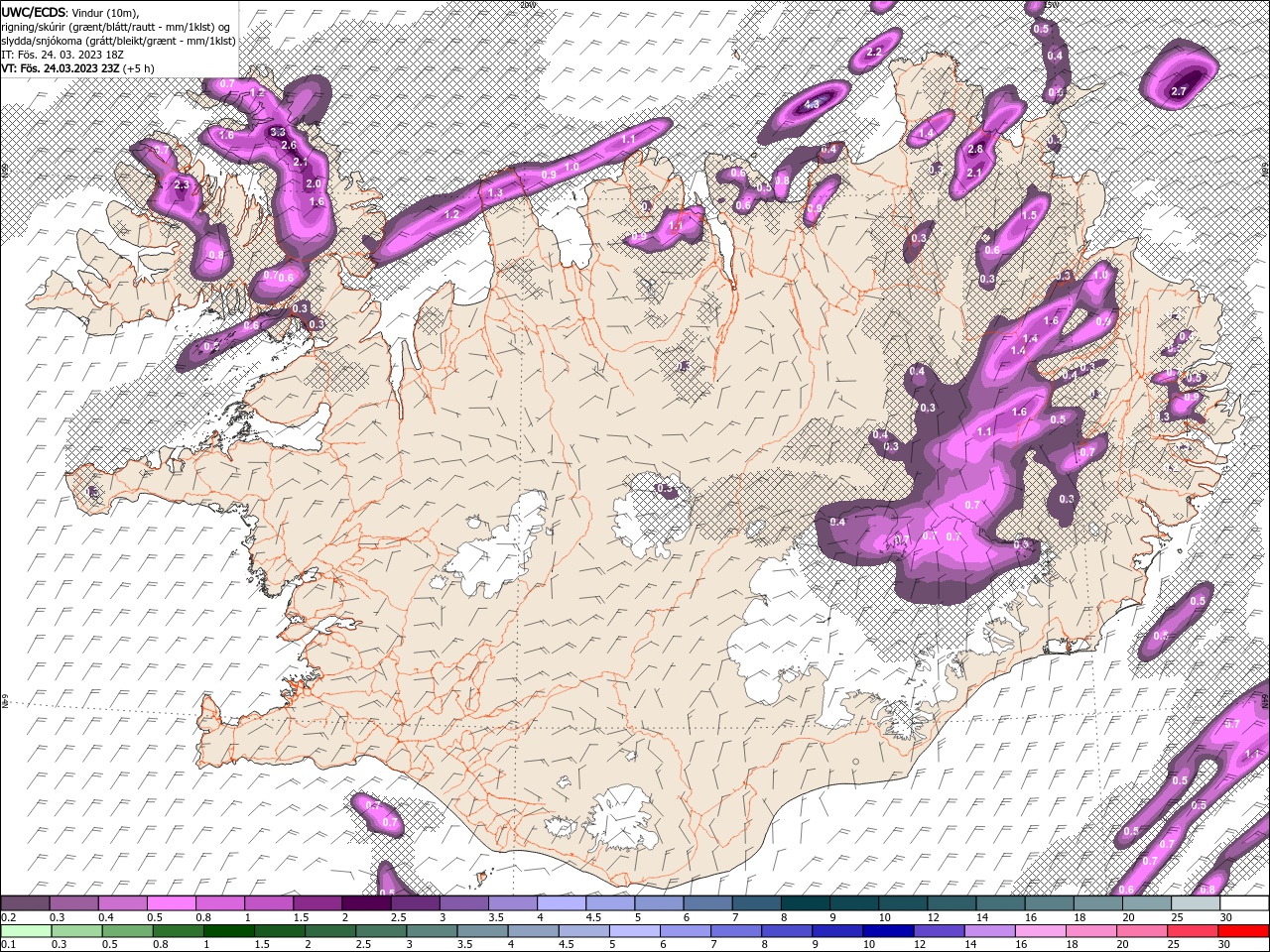Click the light lavender top-row swatch labeled 4
1270x952 pixels.
click(x=562, y=903)
